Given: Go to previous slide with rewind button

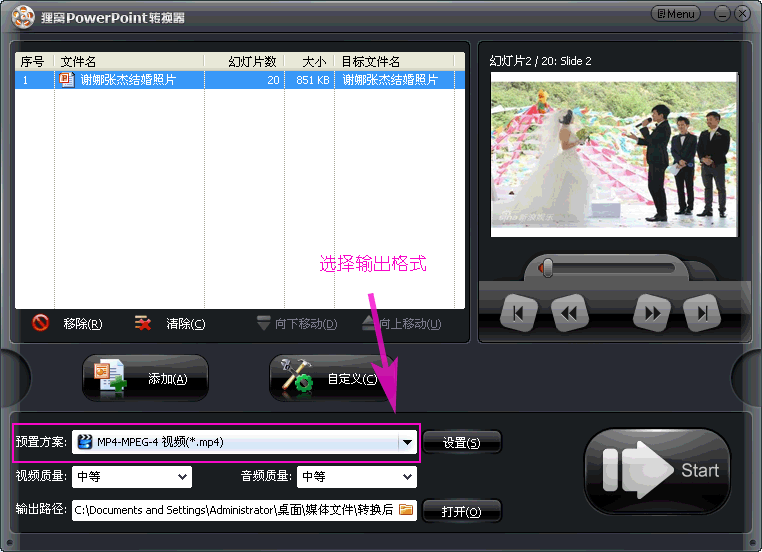Looking at the screenshot, I should click(x=570, y=313).
